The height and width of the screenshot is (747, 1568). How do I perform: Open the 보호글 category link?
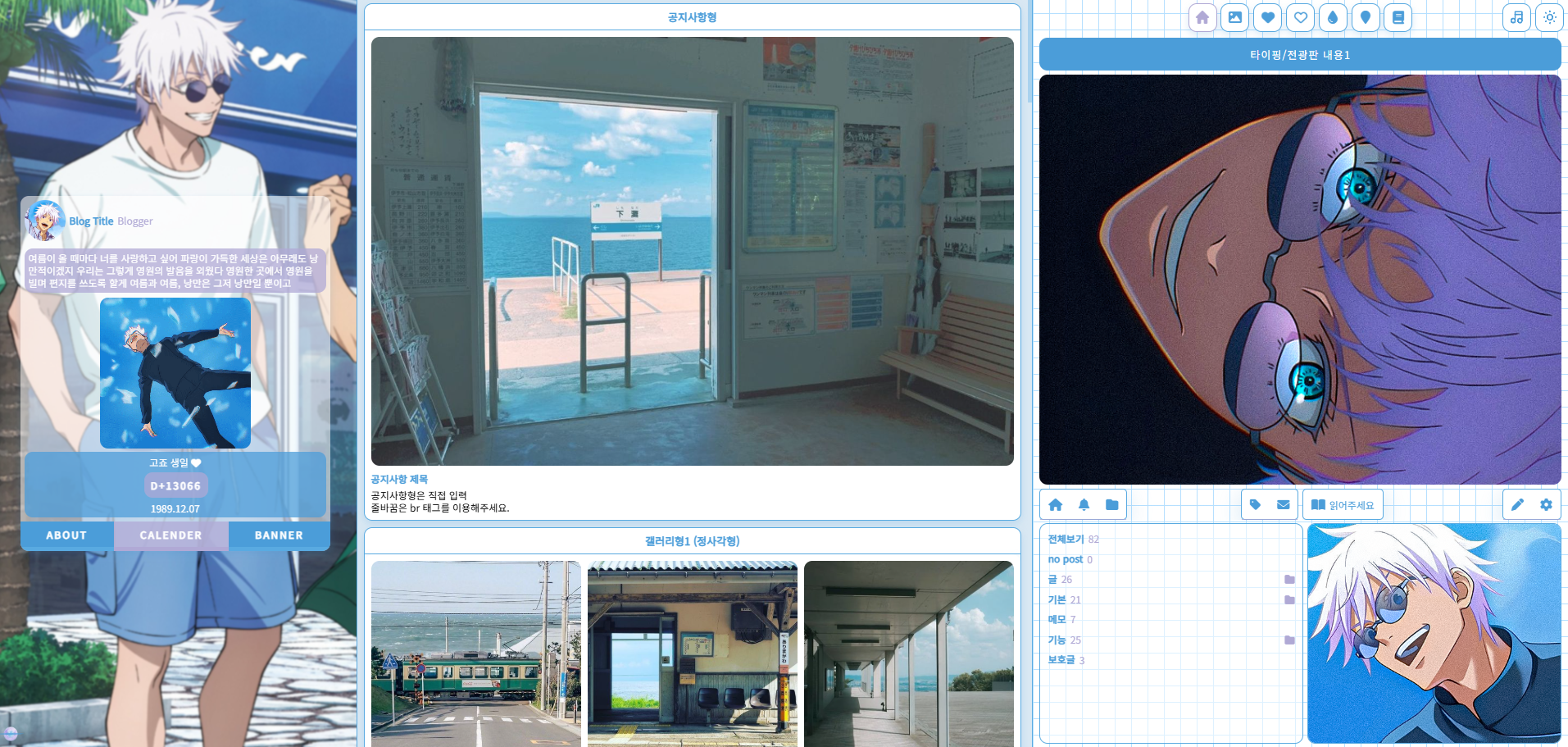click(1061, 660)
